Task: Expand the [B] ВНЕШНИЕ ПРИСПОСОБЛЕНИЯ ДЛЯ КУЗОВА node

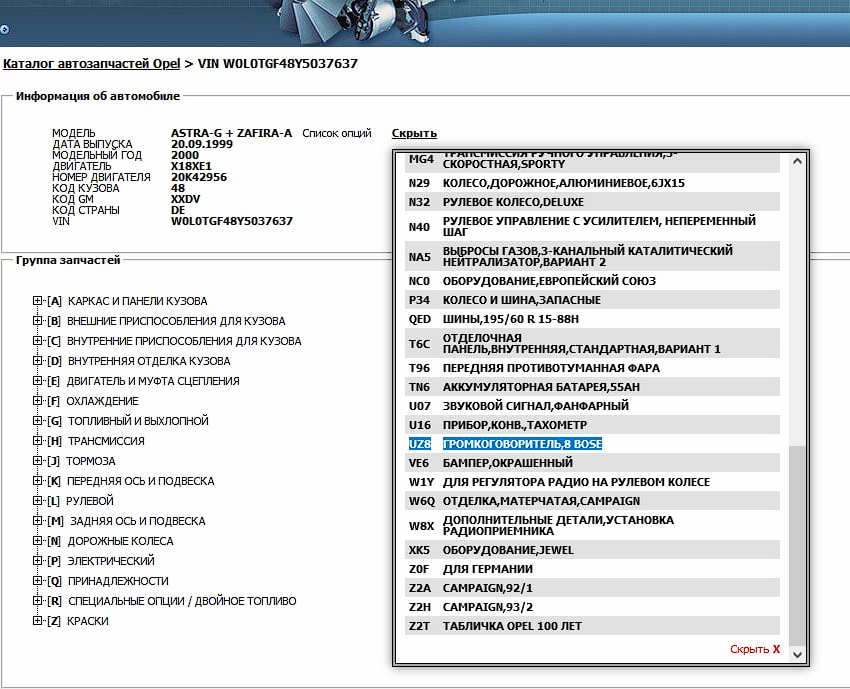Action: [x=37, y=321]
